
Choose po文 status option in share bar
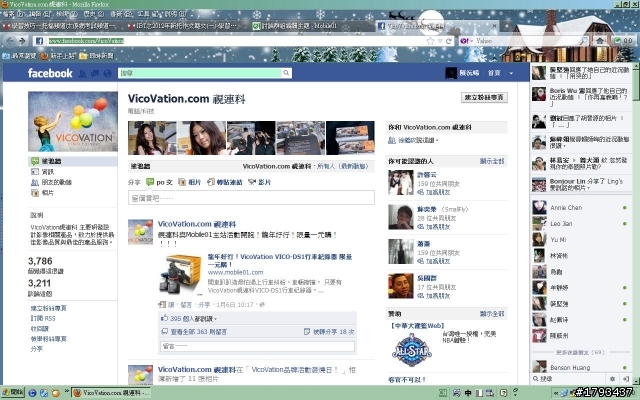(159, 182)
